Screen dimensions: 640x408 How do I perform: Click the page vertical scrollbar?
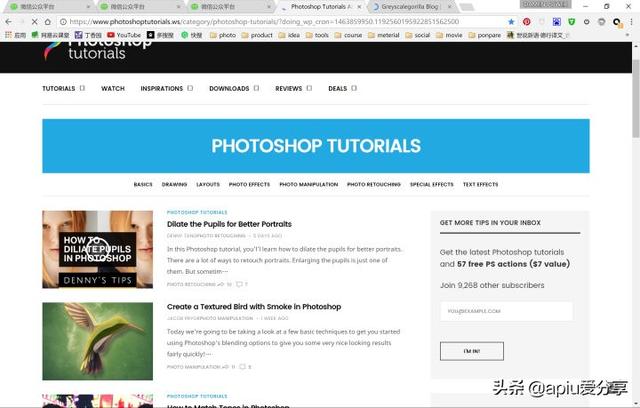[x=636, y=98]
